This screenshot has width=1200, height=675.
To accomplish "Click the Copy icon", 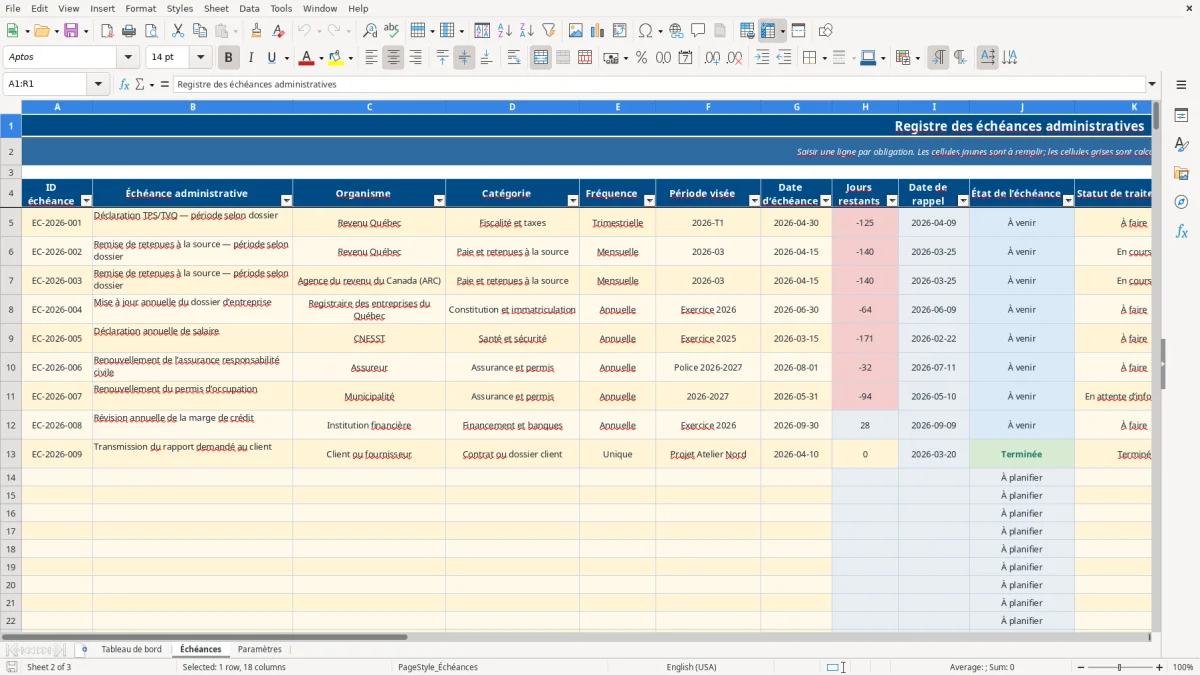I will [200, 31].
